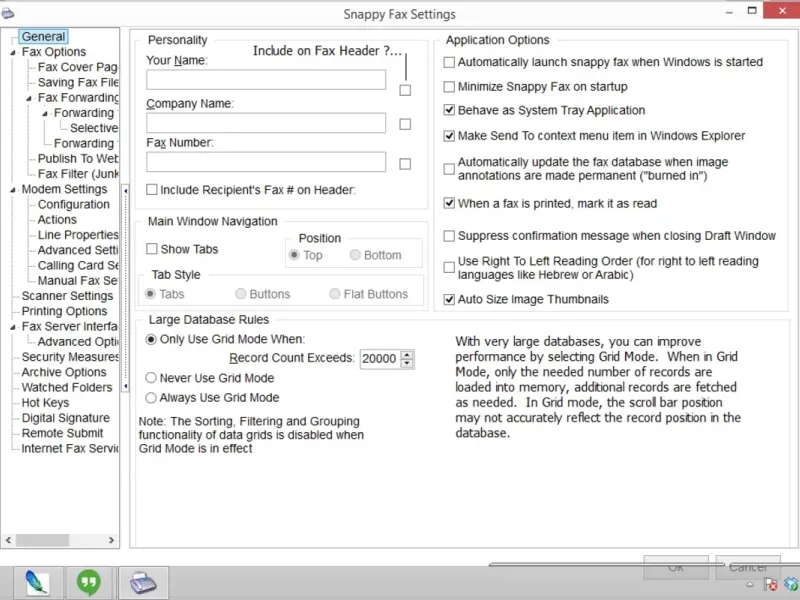
Task: Click the Cancel button
Action: coord(748,567)
